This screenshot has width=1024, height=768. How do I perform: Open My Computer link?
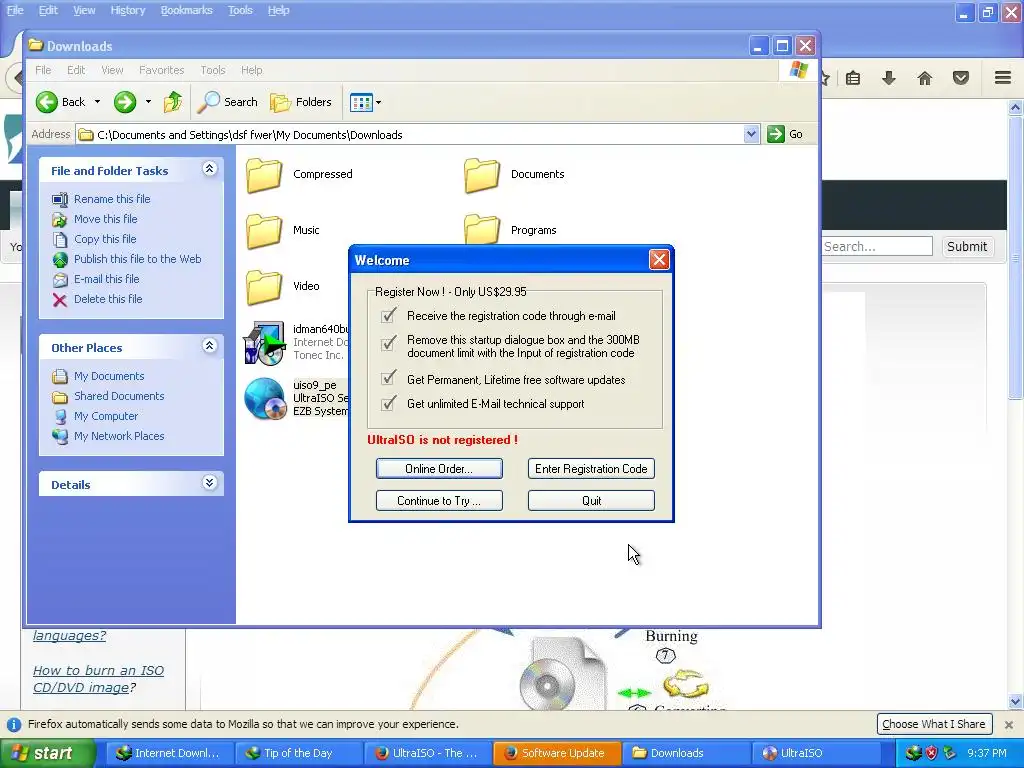click(106, 416)
